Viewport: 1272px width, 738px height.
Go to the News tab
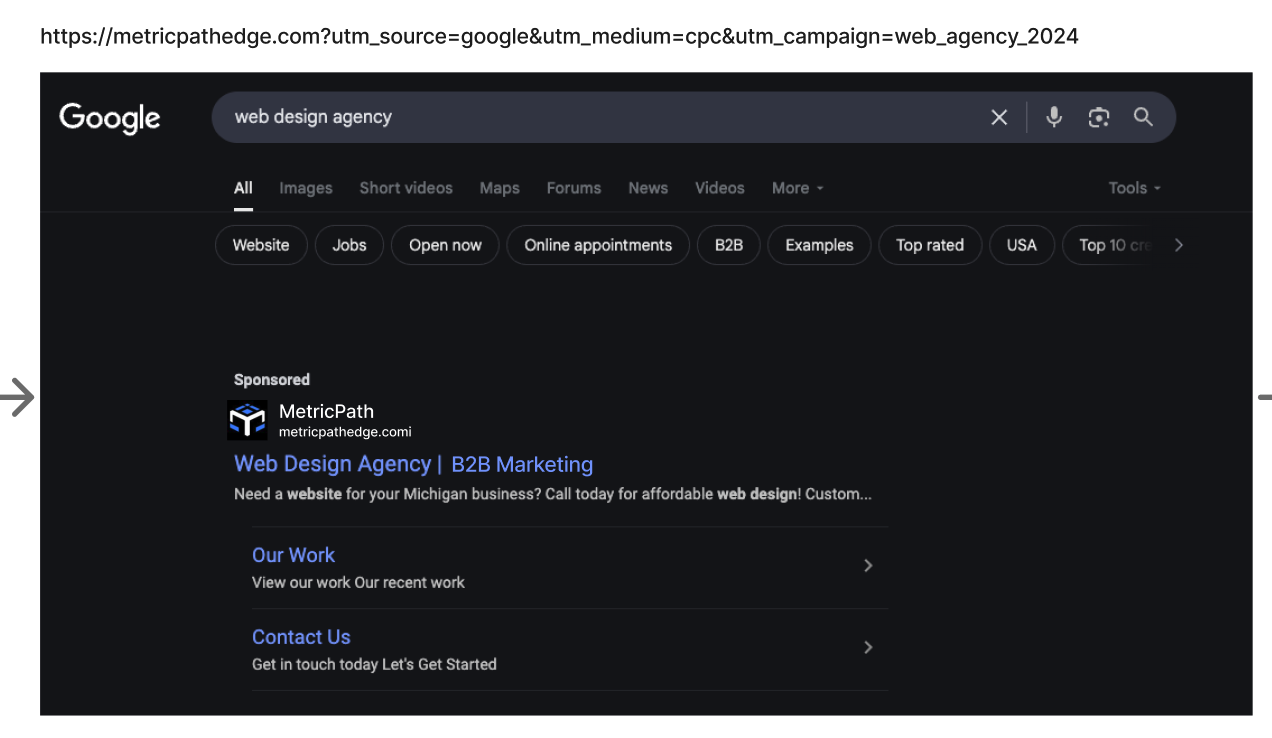pyautogui.click(x=648, y=188)
